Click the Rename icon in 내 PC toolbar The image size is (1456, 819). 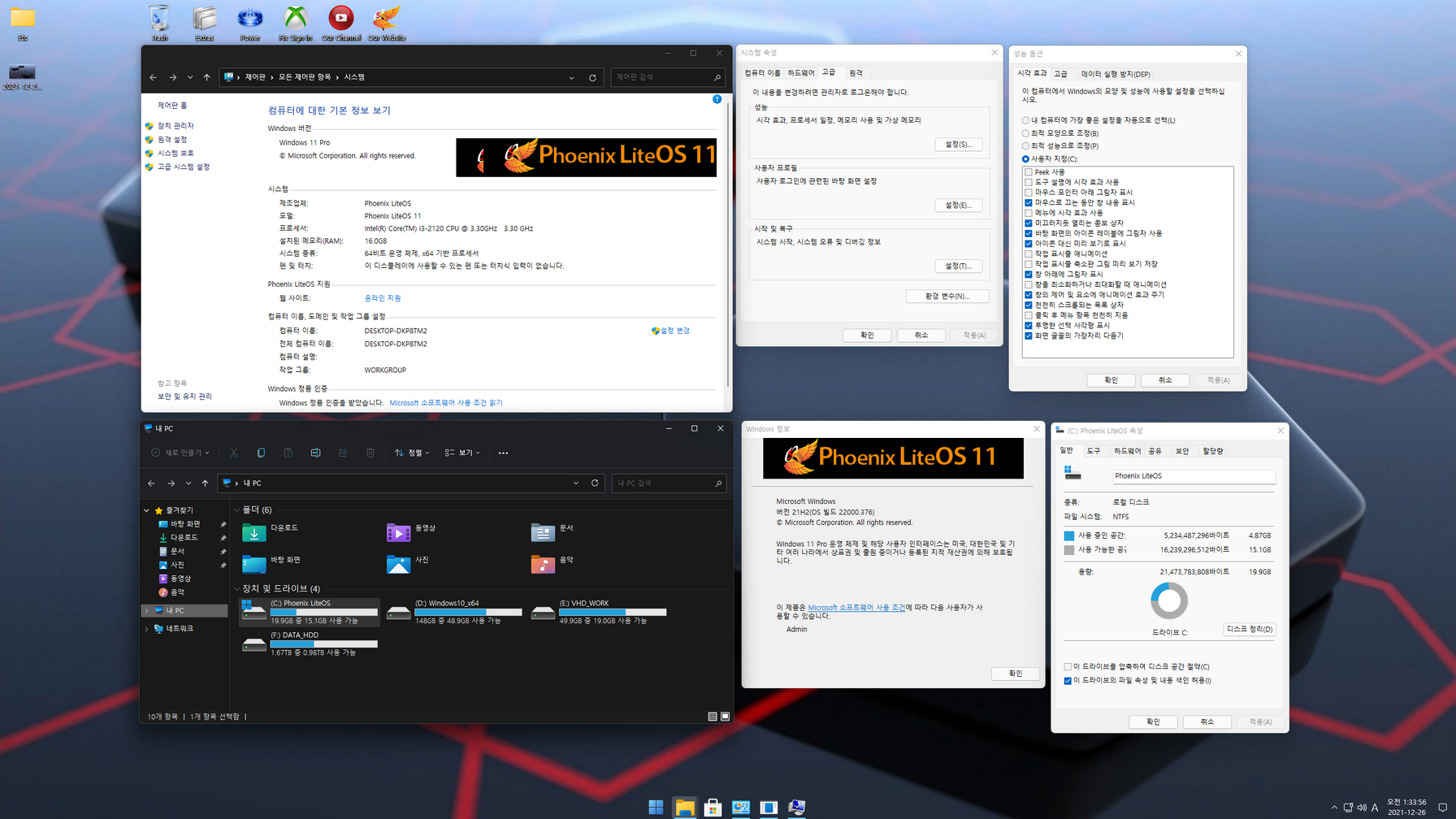(315, 453)
